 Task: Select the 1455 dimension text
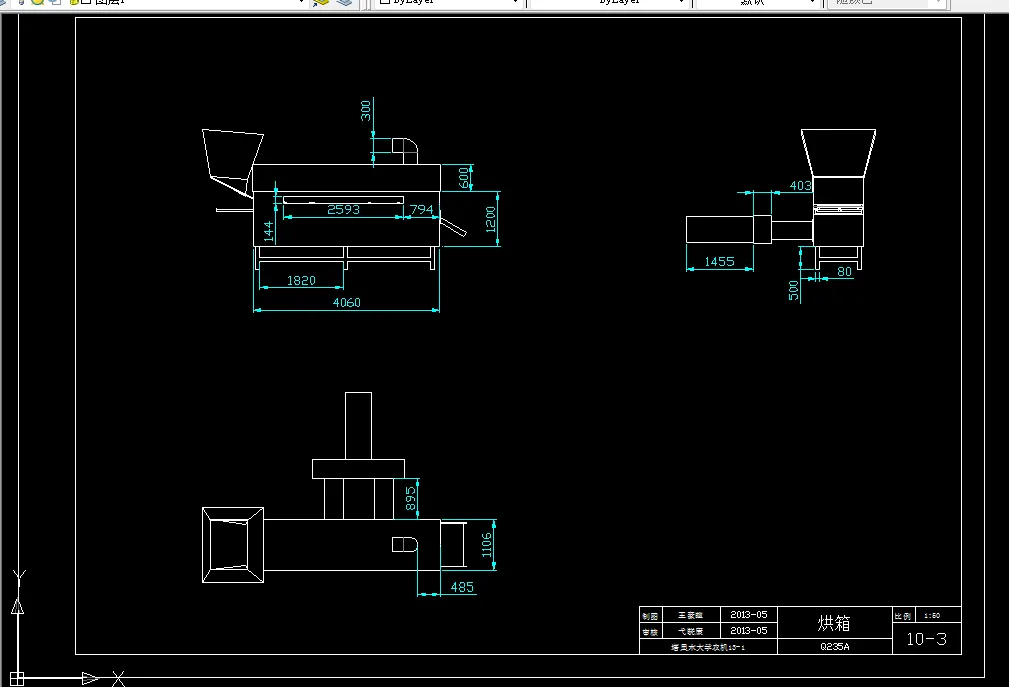click(x=719, y=261)
